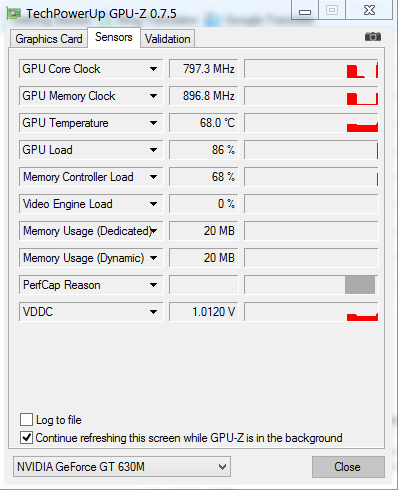Image resolution: width=398 pixels, height=490 pixels.
Task: Open the GPU Load dropdown arrow
Action: tap(153, 150)
